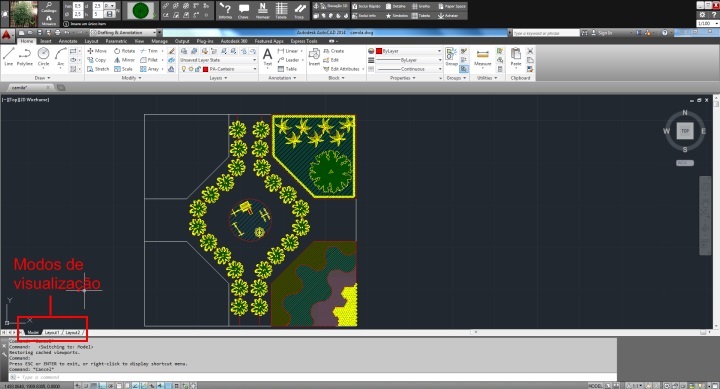Switch to the Annotate ribbon tab
This screenshot has height=389, width=720.
click(x=68, y=41)
